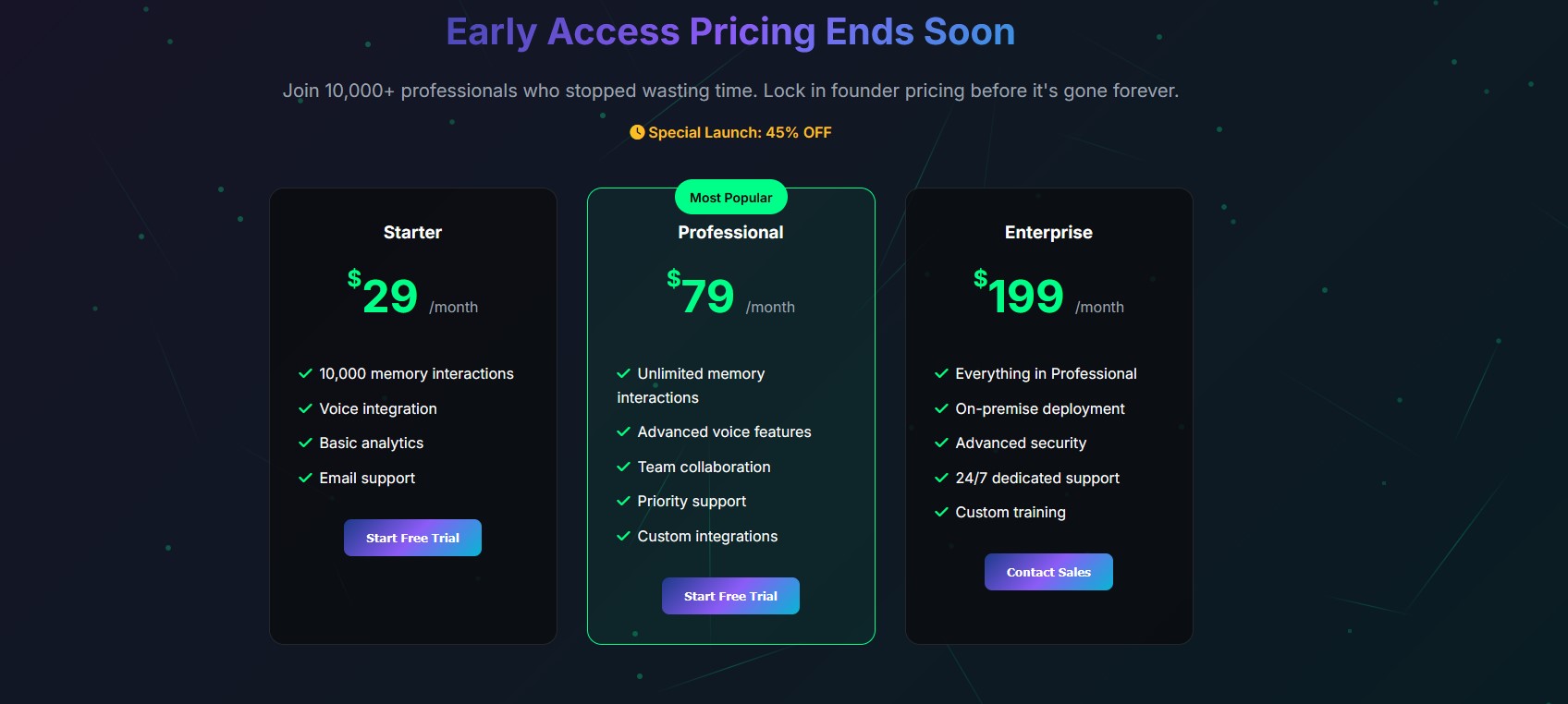Screen dimensions: 1568x704
Task: Start free trial for Starter plan
Action: pyautogui.click(x=412, y=538)
